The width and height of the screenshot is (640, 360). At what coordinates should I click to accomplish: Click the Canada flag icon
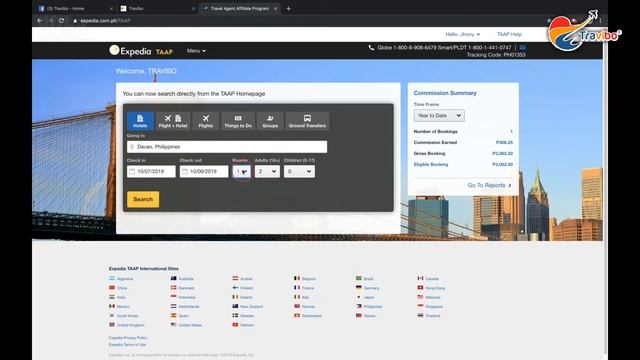tap(420, 278)
